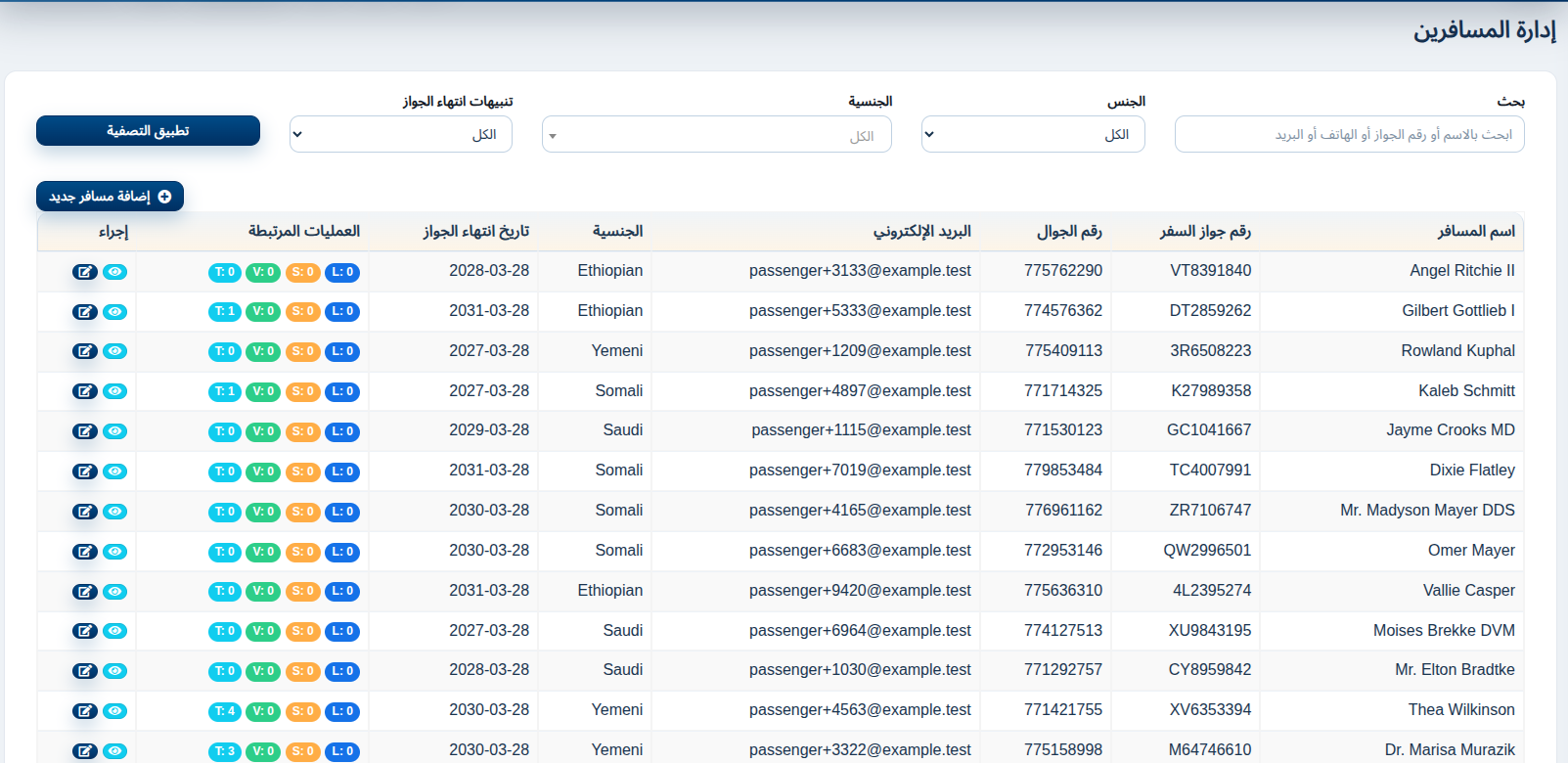Edit passenger Jayme Crooks MD
Viewport: 1568px width, 763px height.
85,431
